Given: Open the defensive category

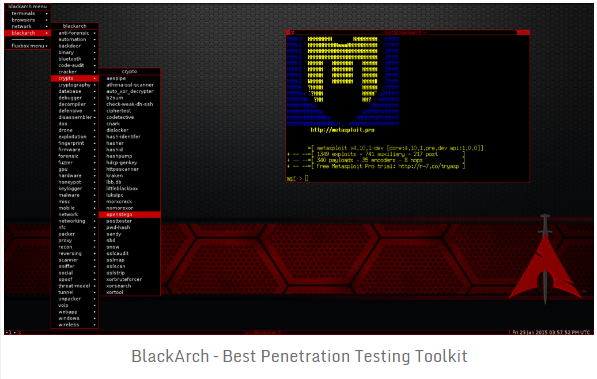Looking at the screenshot, I should [75, 111].
